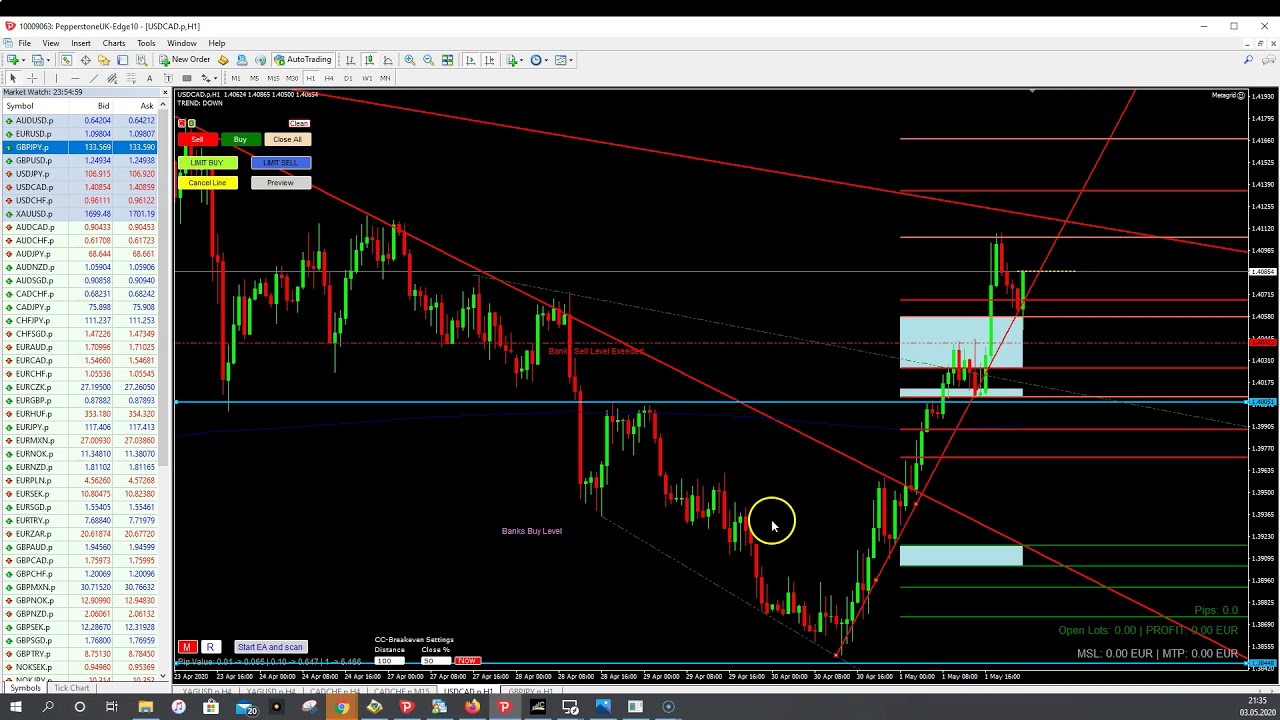
Task: Close the Market Watch panel
Action: click(x=165, y=92)
